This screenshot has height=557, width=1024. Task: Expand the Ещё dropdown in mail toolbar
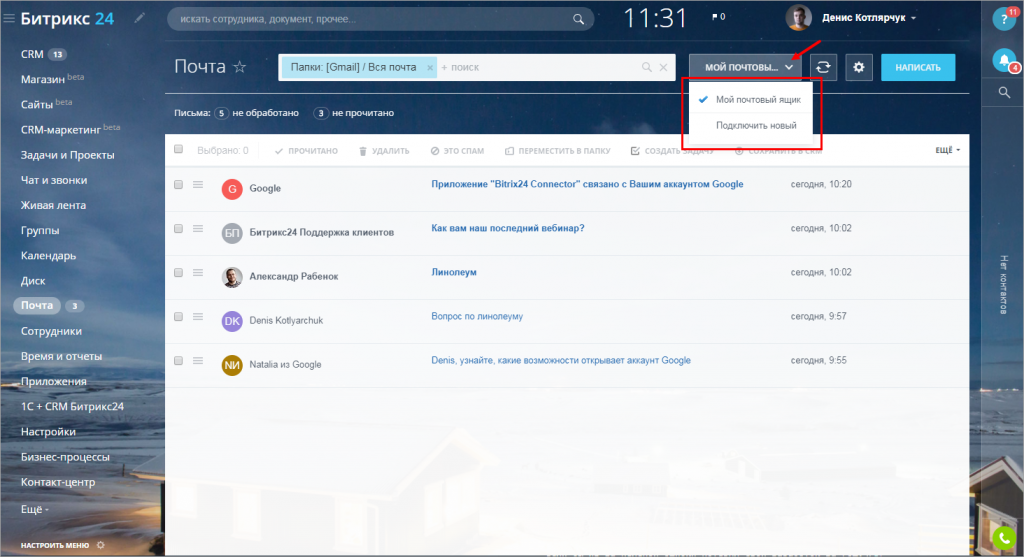pyautogui.click(x=948, y=150)
